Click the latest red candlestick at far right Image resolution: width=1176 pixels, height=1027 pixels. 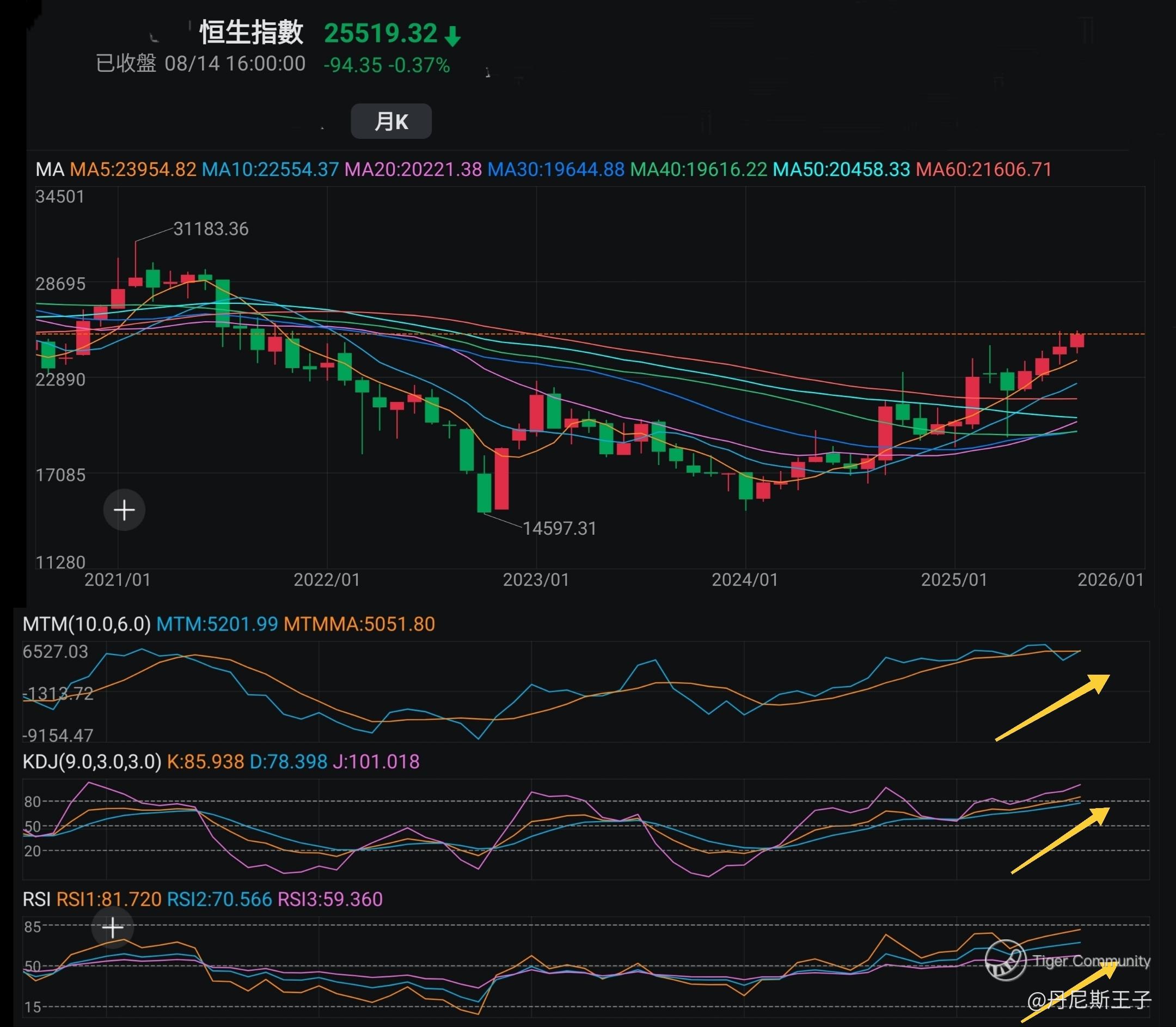tap(1077, 341)
